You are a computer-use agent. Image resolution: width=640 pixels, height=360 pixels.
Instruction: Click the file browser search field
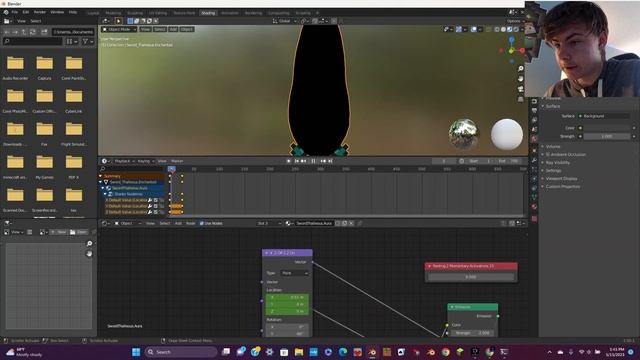[x=33, y=41]
